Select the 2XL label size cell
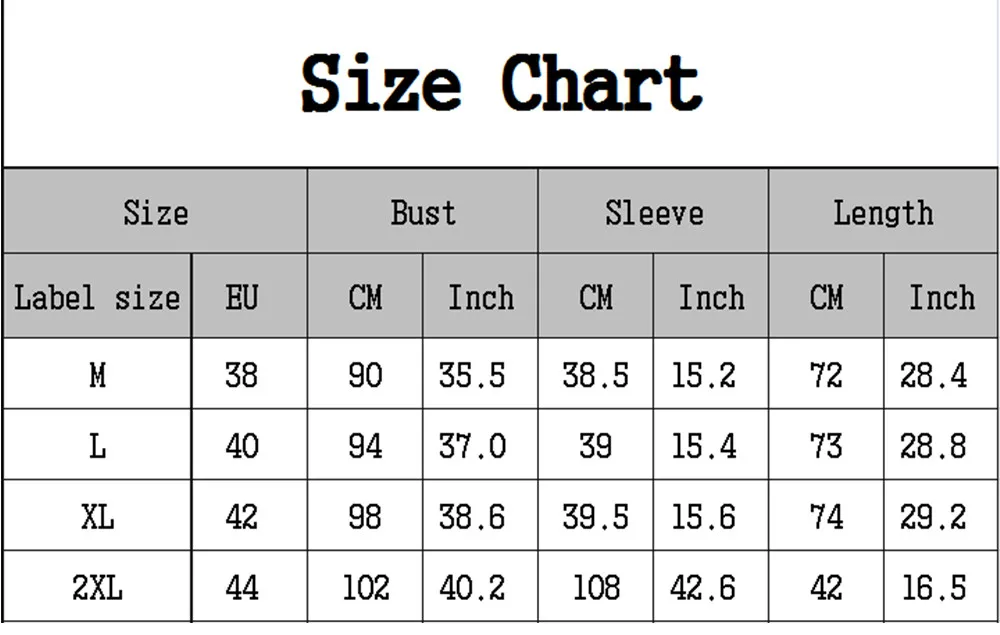Image resolution: width=1000 pixels, height=635 pixels. (x=98, y=587)
